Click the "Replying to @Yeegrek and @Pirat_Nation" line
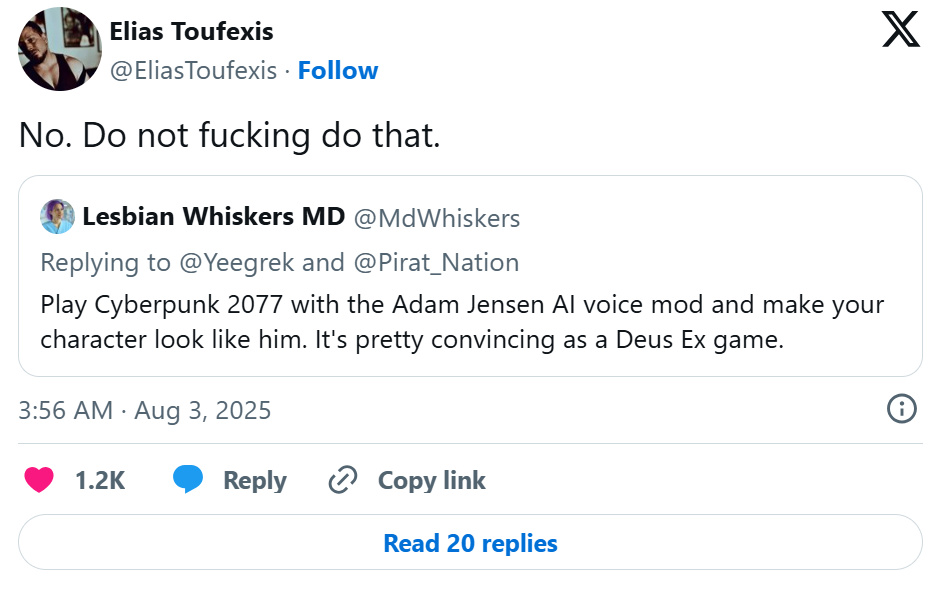 pos(280,262)
